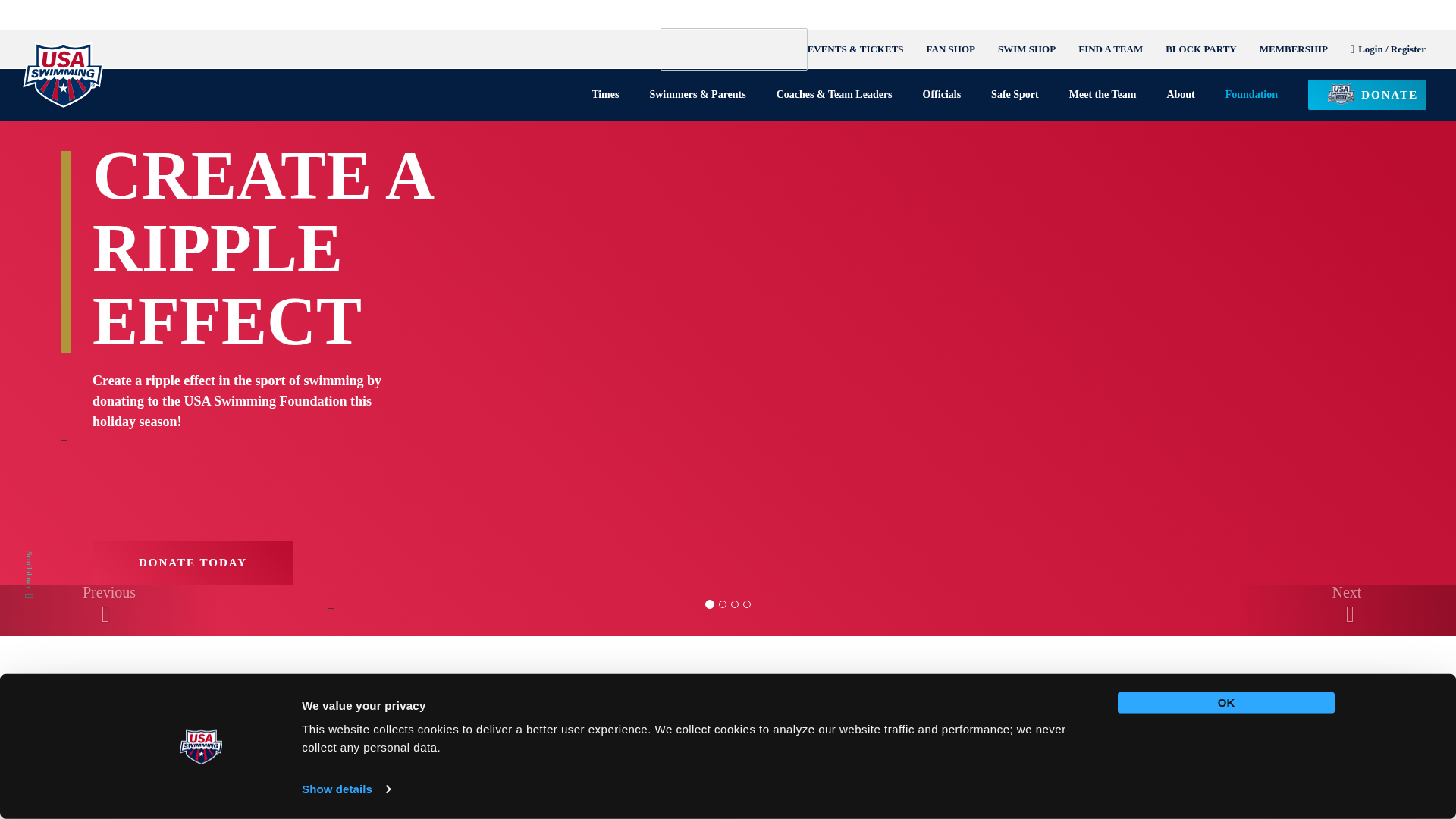The height and width of the screenshot is (819, 1456).
Task: Click the USA Swimming logo in the cookie banner
Action: click(x=201, y=747)
